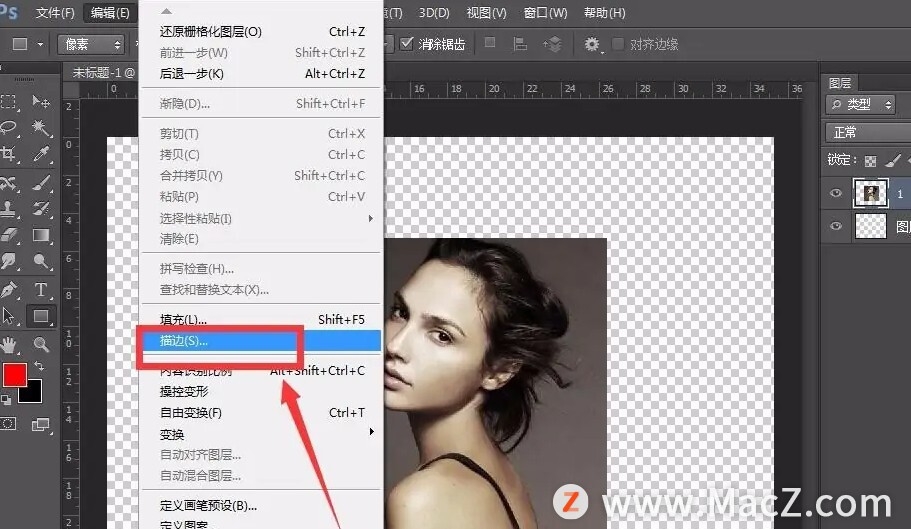Image resolution: width=911 pixels, height=529 pixels.
Task: Toggle lock transparent pixels
Action: pos(870,161)
